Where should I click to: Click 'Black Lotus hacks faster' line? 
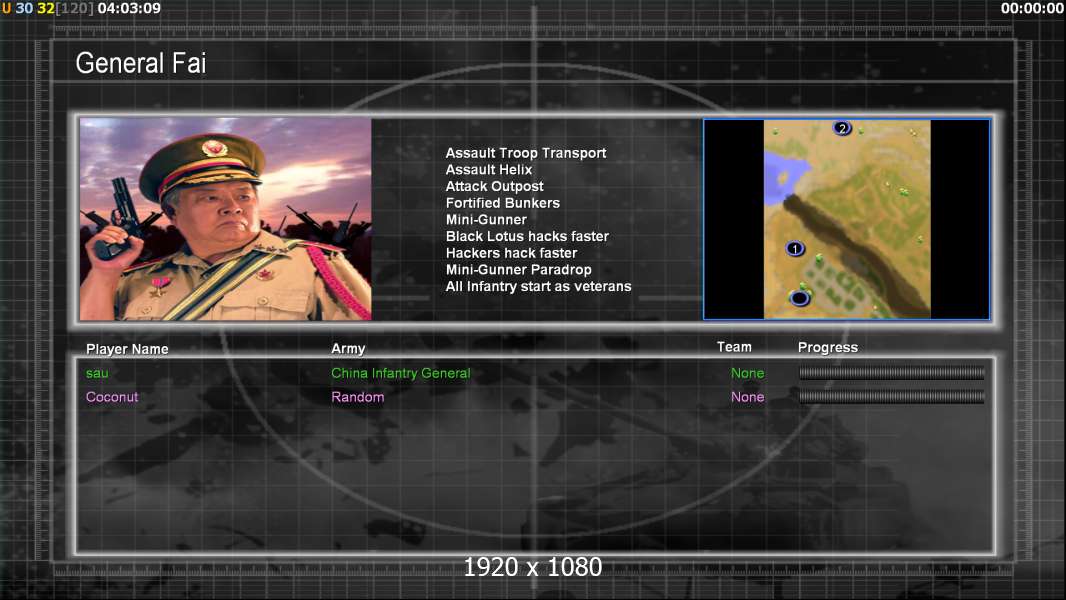pyautogui.click(x=527, y=236)
